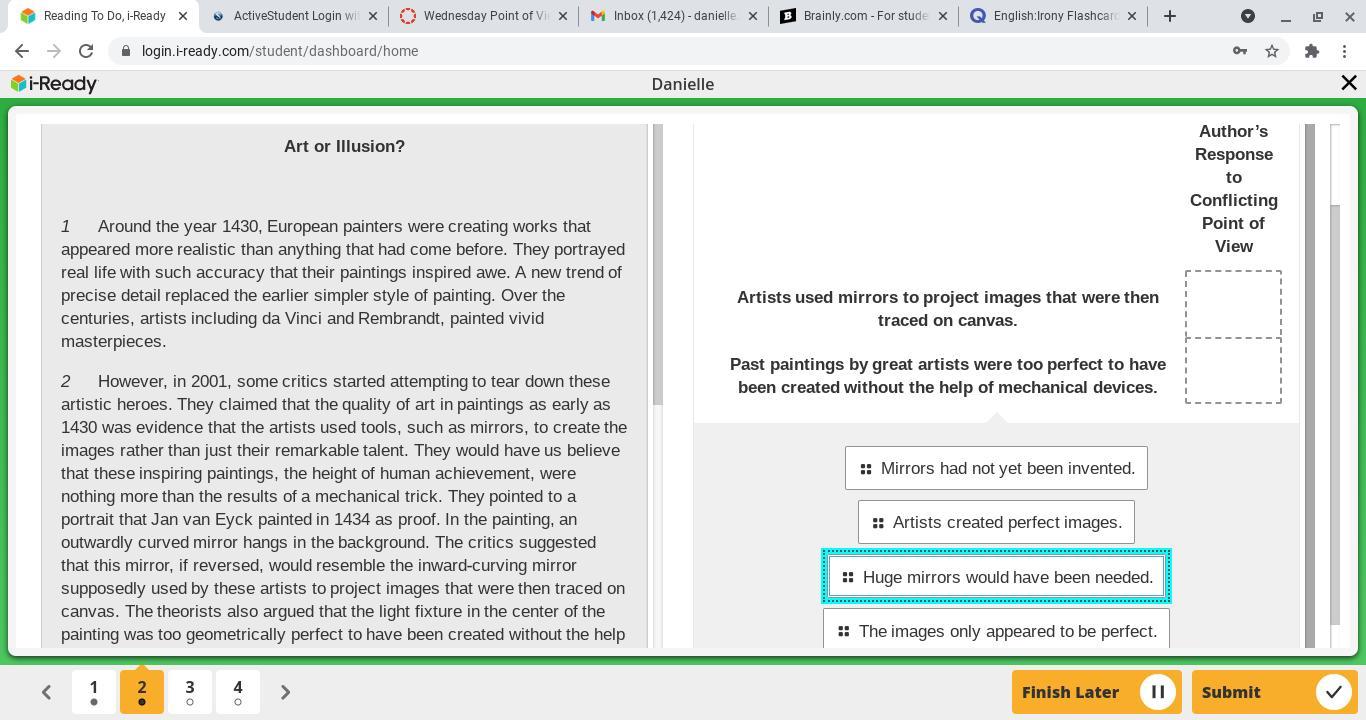Switch to the Gmail Inbox tab
Viewport: 1366px width, 720px height.
point(675,16)
